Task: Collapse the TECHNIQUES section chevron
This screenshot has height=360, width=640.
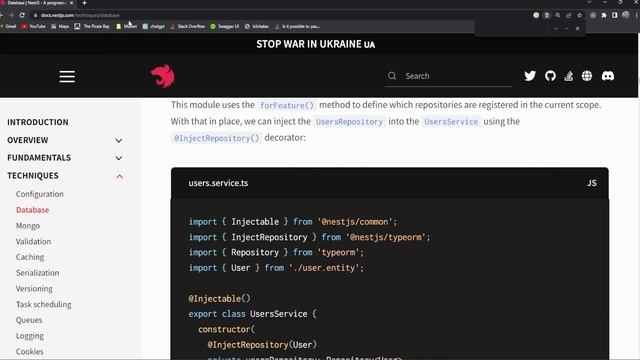Action: (119, 176)
